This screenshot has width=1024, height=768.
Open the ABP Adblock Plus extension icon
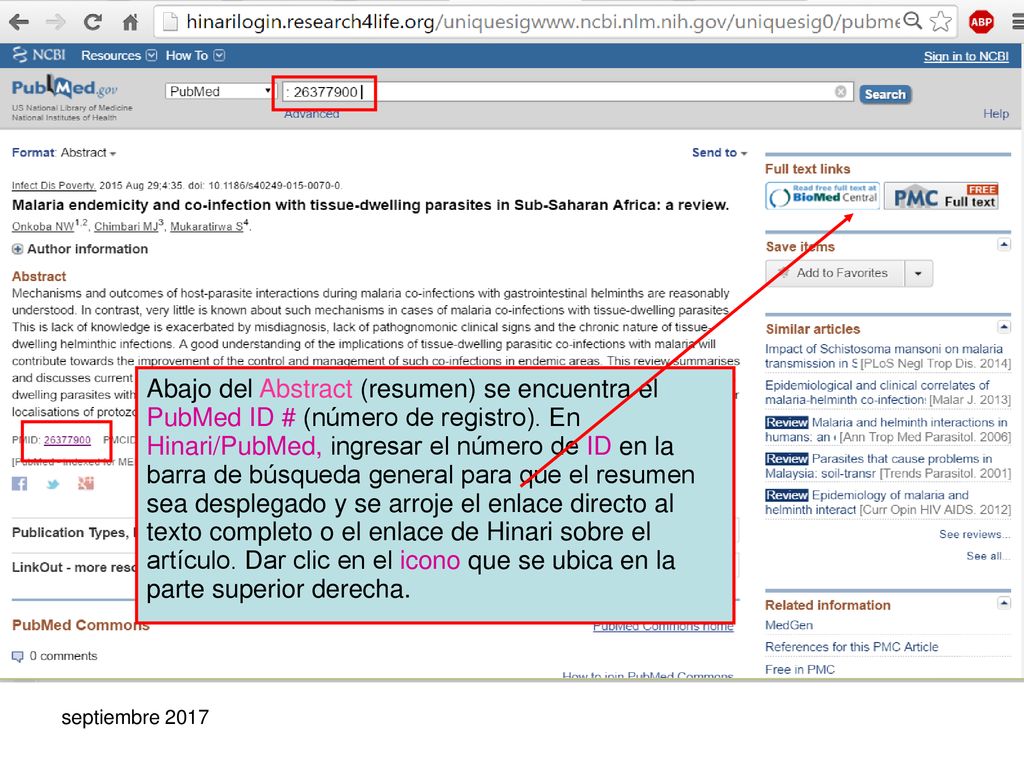pos(981,22)
